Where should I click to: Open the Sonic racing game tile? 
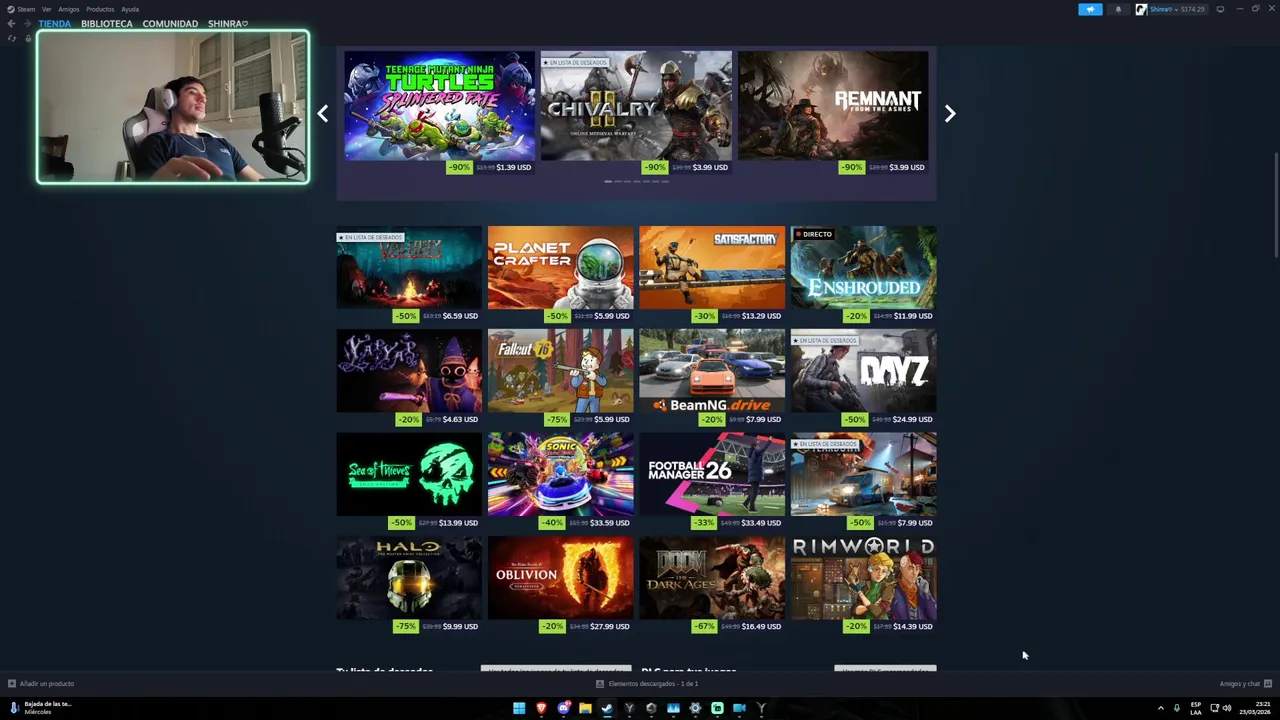click(x=561, y=474)
